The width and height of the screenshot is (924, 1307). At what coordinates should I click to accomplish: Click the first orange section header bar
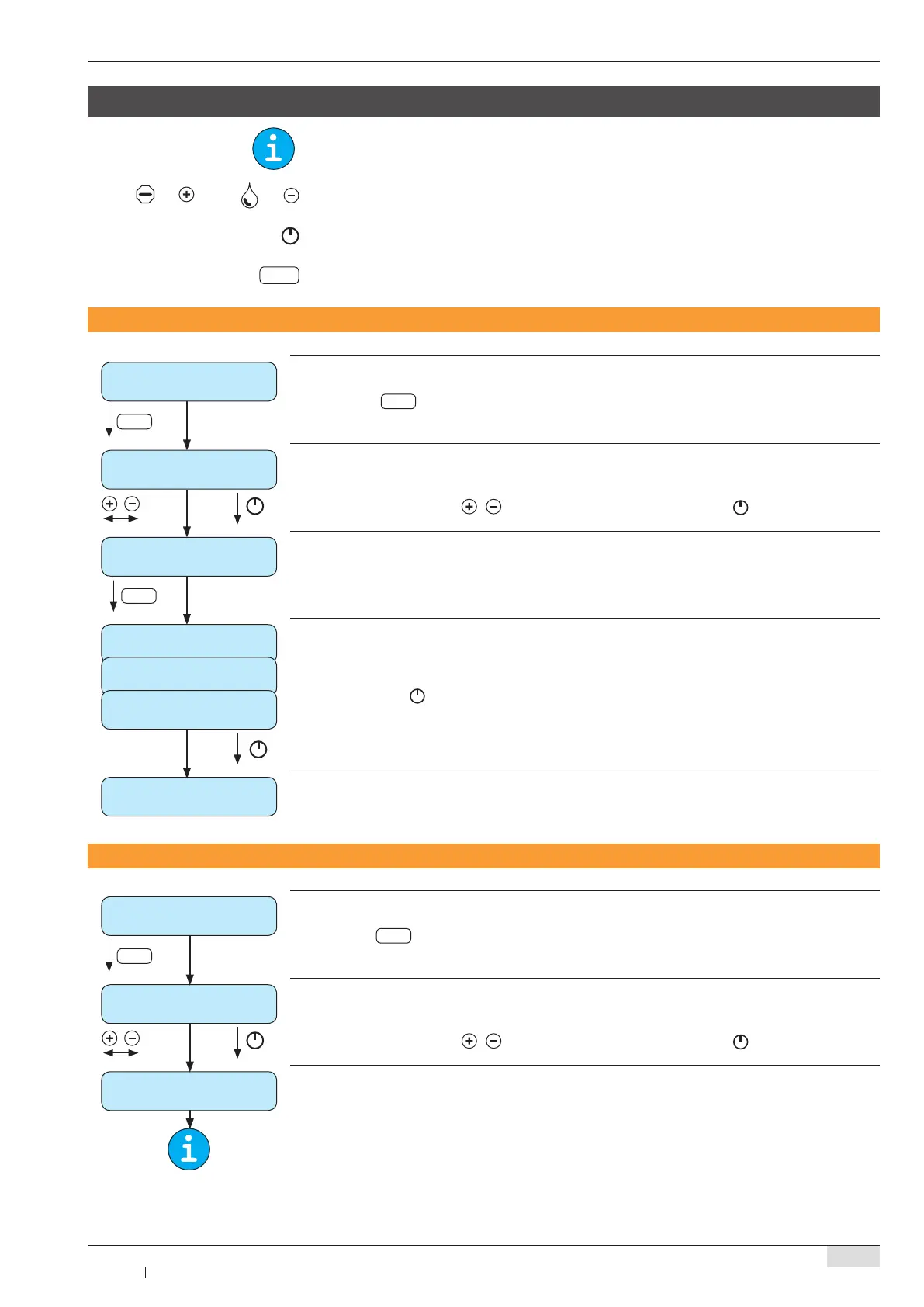click(483, 320)
